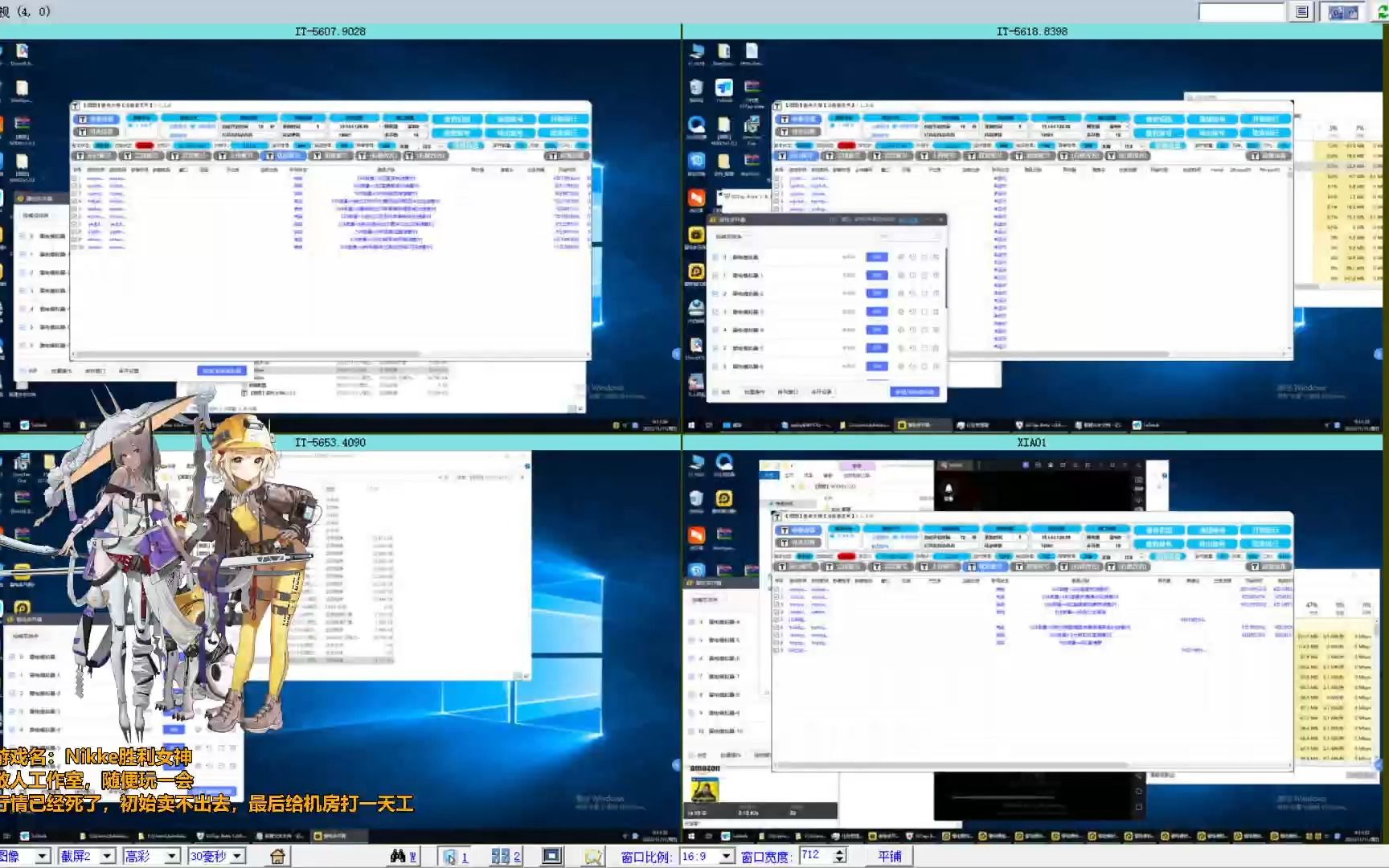The height and width of the screenshot is (868, 1389).
Task: Click the empty text field at top right
Action: tap(1241, 12)
